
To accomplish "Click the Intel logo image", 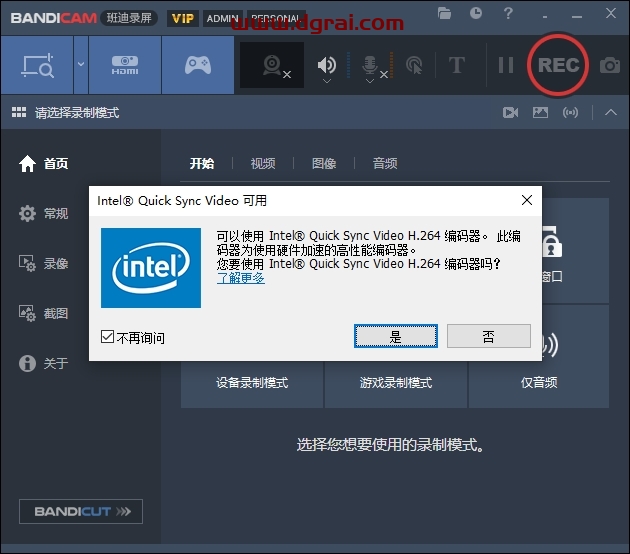I will [151, 268].
